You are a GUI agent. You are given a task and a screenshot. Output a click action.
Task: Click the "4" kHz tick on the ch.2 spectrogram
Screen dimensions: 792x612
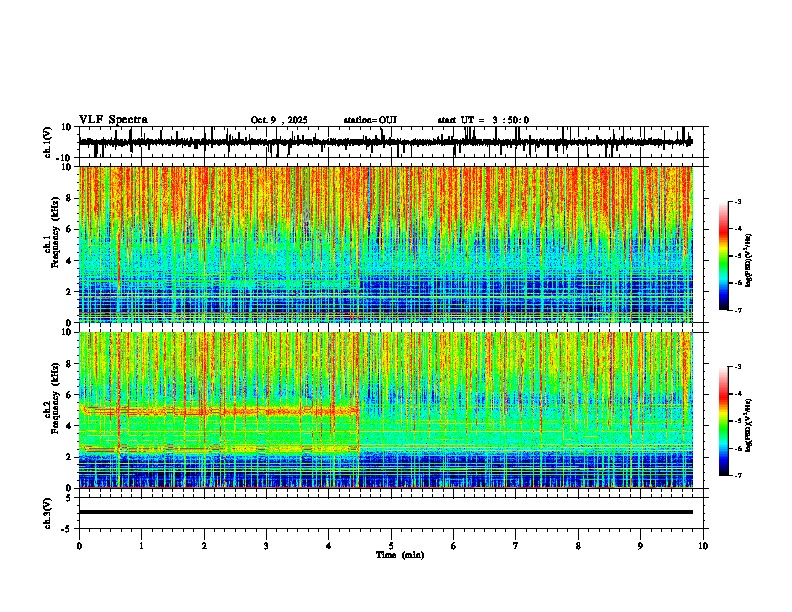pyautogui.click(x=70, y=426)
